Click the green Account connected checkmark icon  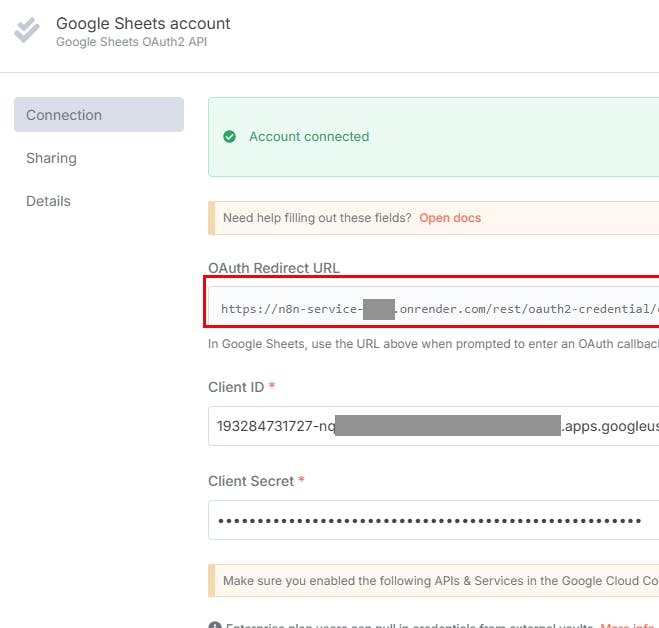point(229,137)
